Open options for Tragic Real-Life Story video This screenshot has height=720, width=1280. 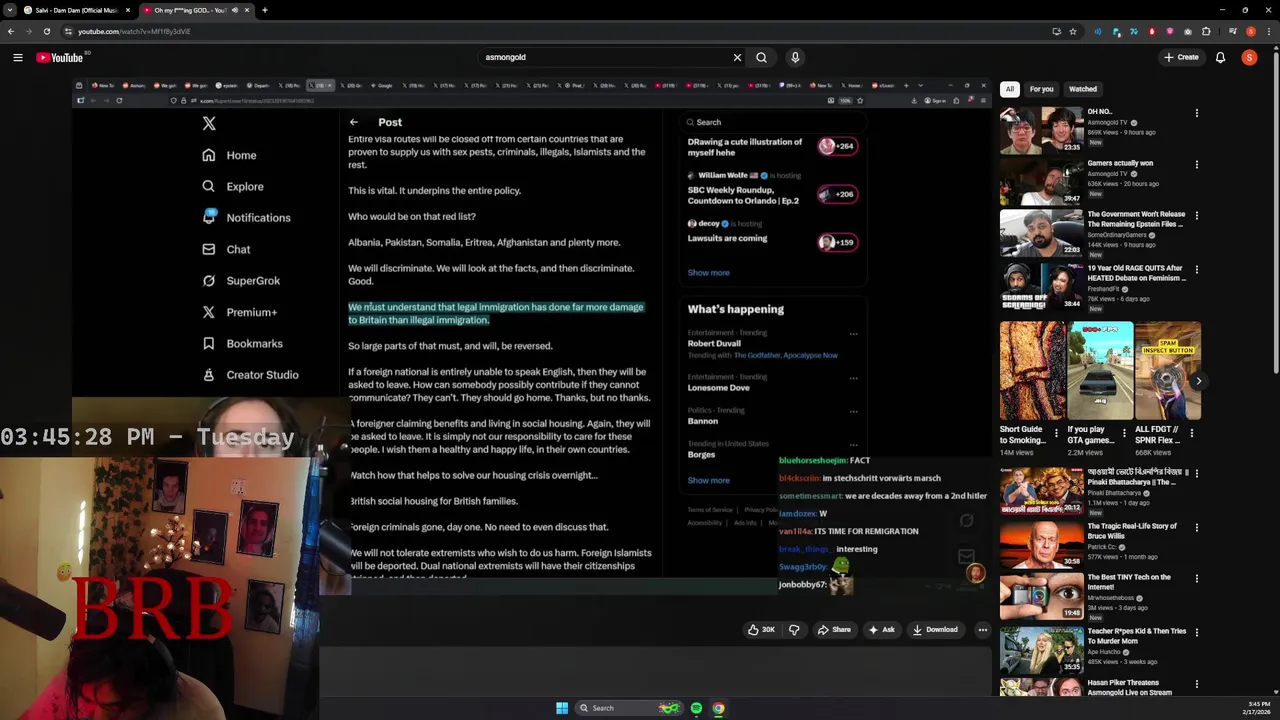click(1196, 527)
